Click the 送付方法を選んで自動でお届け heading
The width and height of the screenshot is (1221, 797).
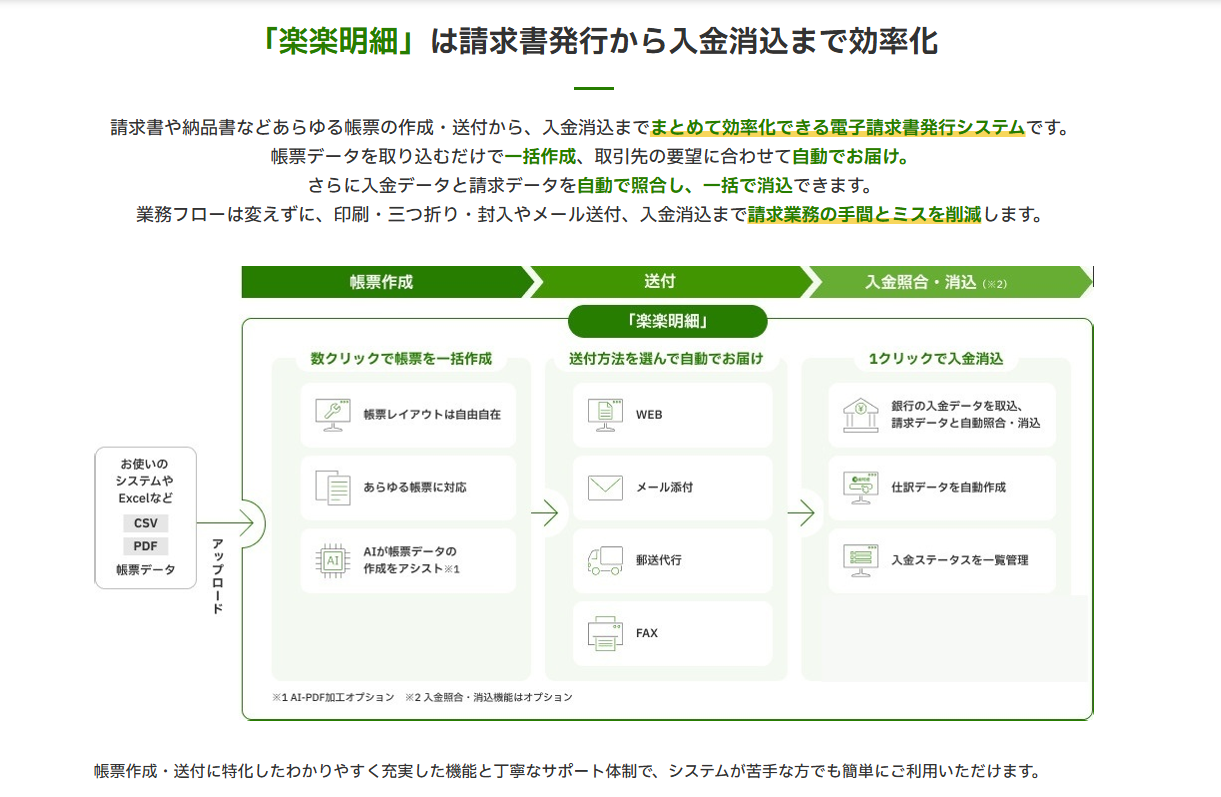pyautogui.click(x=666, y=359)
